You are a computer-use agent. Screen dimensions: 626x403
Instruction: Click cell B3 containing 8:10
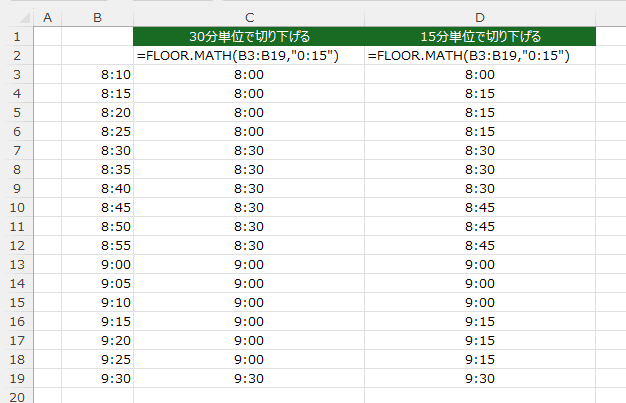97,75
